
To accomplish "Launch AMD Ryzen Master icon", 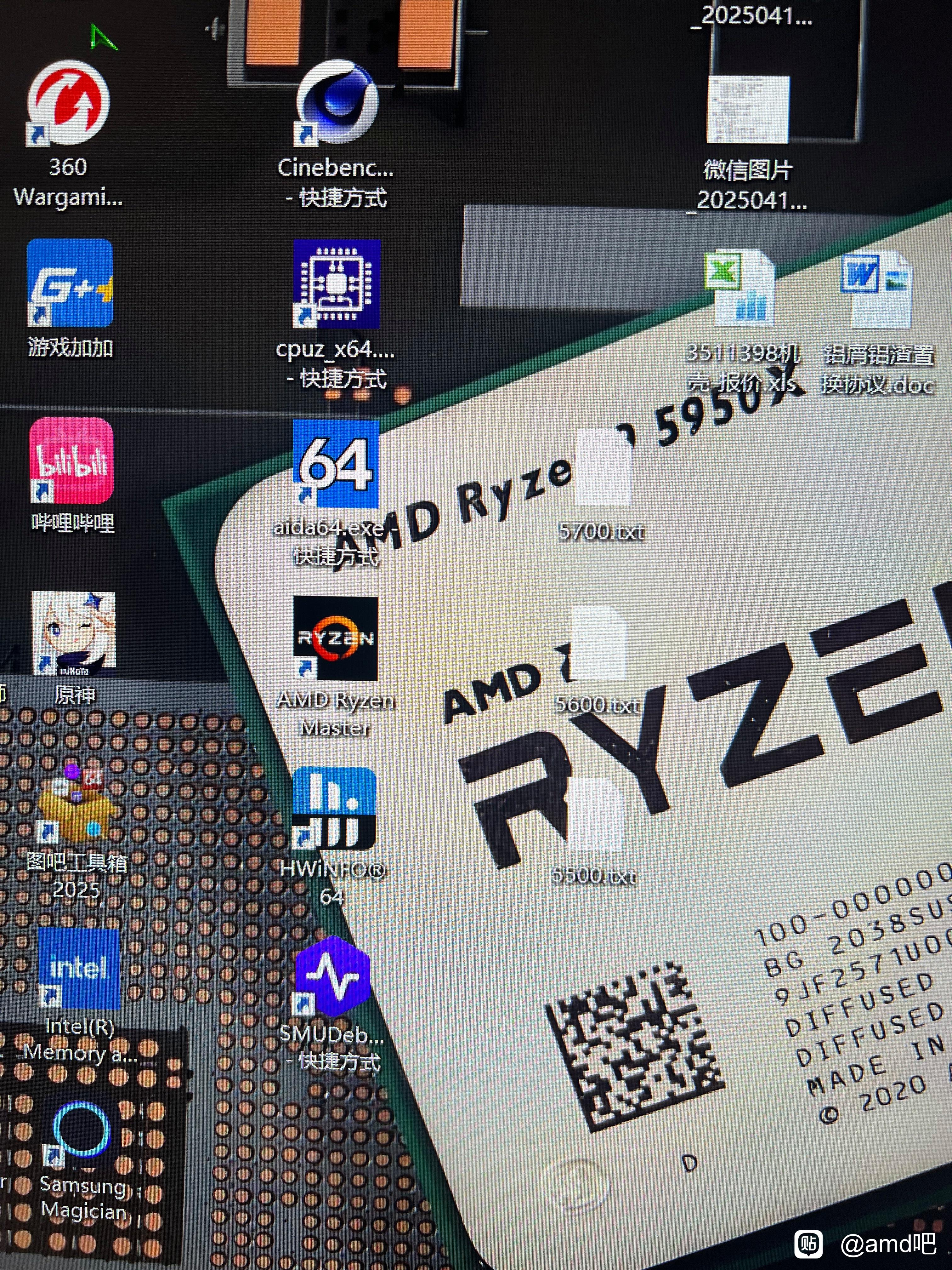I will point(336,638).
